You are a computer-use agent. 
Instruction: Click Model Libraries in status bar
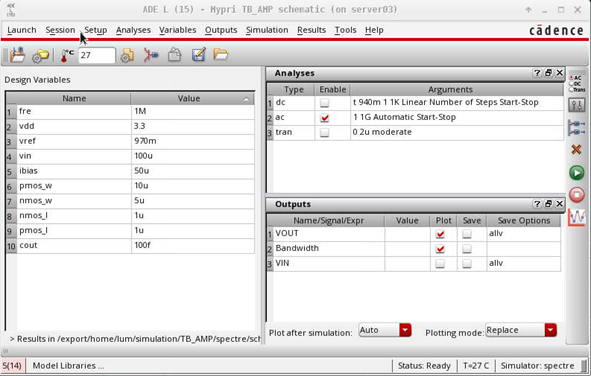(x=68, y=365)
